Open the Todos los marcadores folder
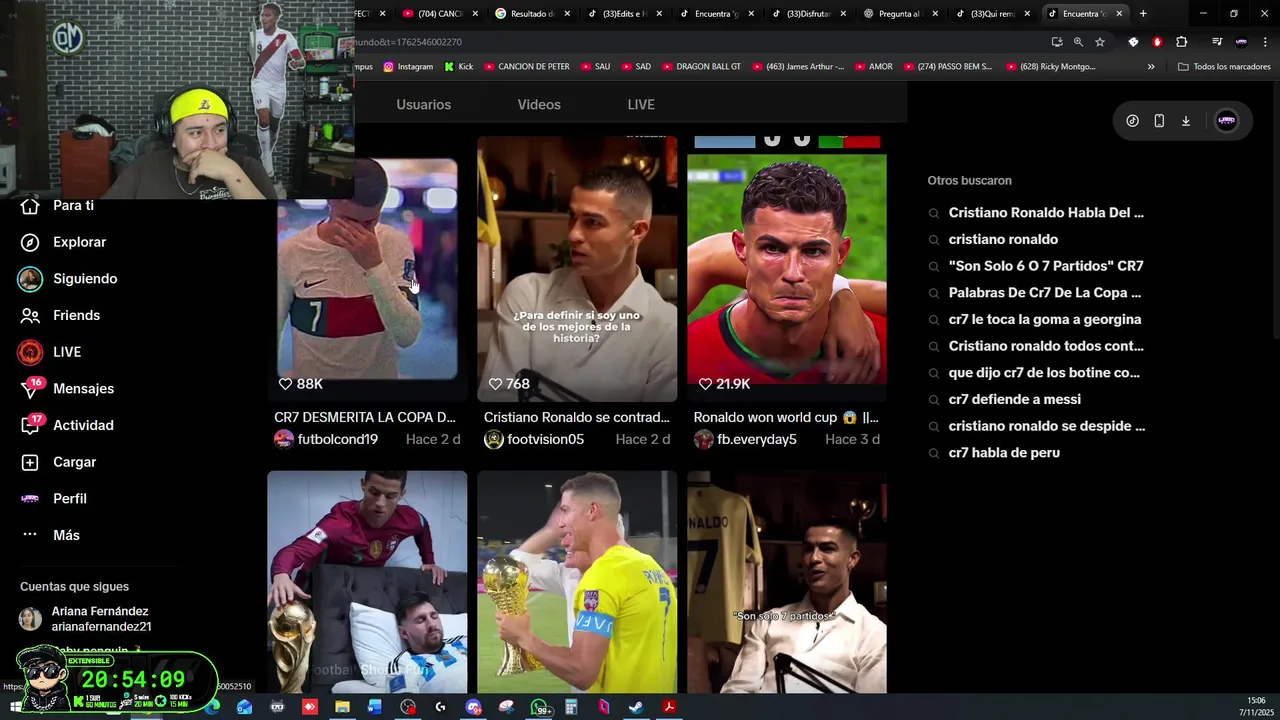Screen dimensions: 1280x720 pos(1224,67)
